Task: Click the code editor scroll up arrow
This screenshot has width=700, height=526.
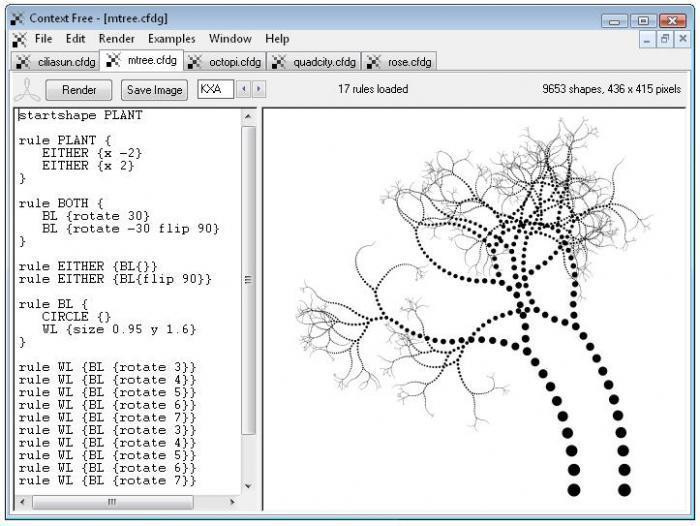Action: [248, 117]
